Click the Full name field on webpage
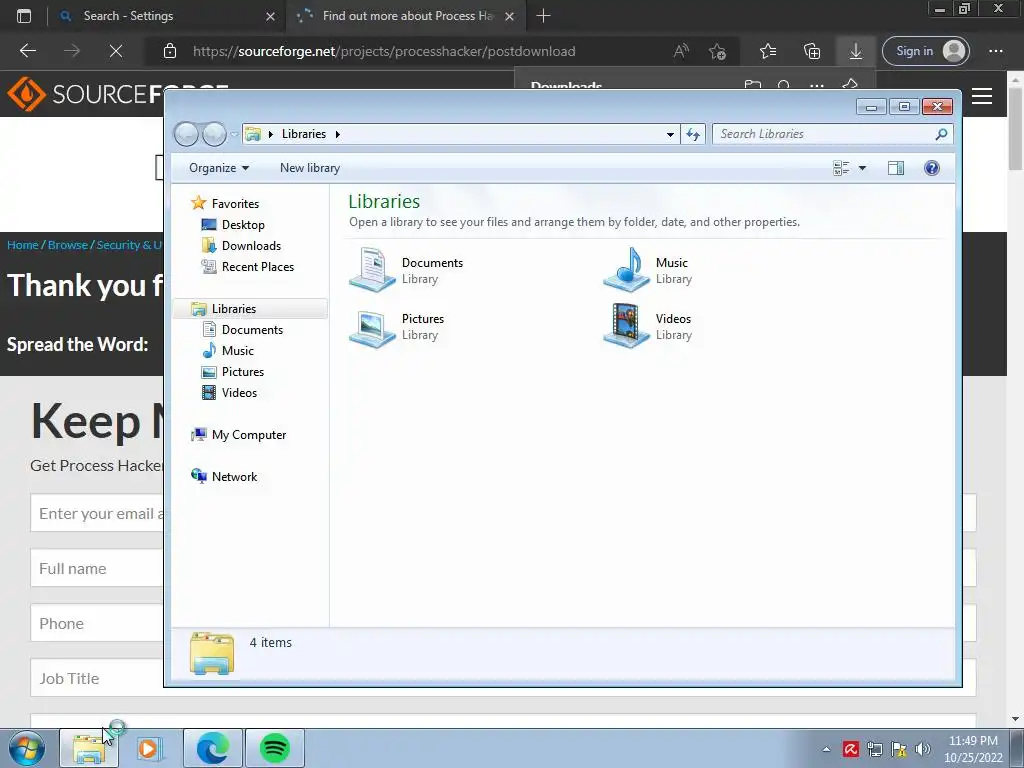This screenshot has height=768, width=1024. (97, 569)
